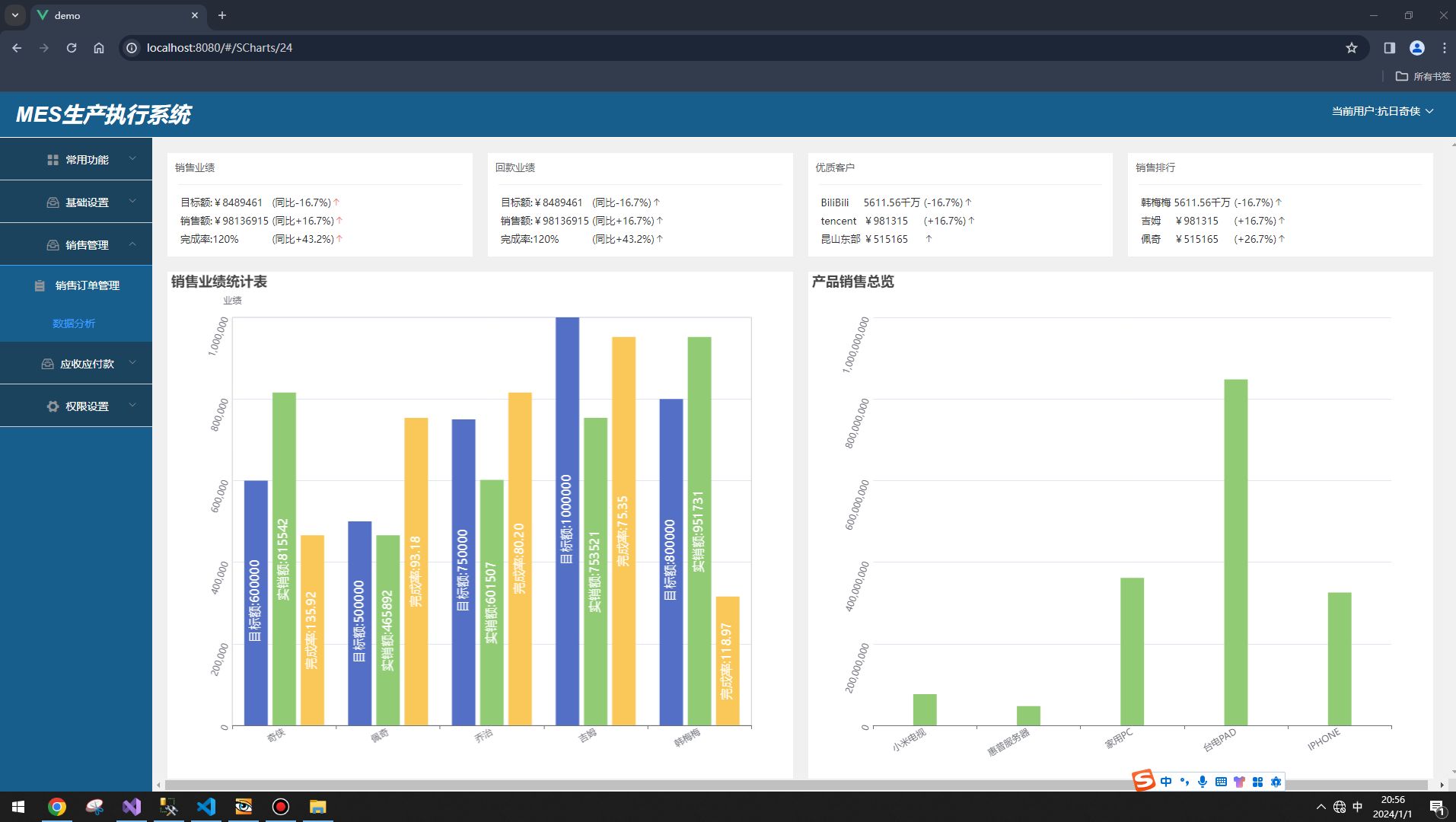Click the 惠普服务器 green bar
The width and height of the screenshot is (1456, 822).
tap(1028, 715)
